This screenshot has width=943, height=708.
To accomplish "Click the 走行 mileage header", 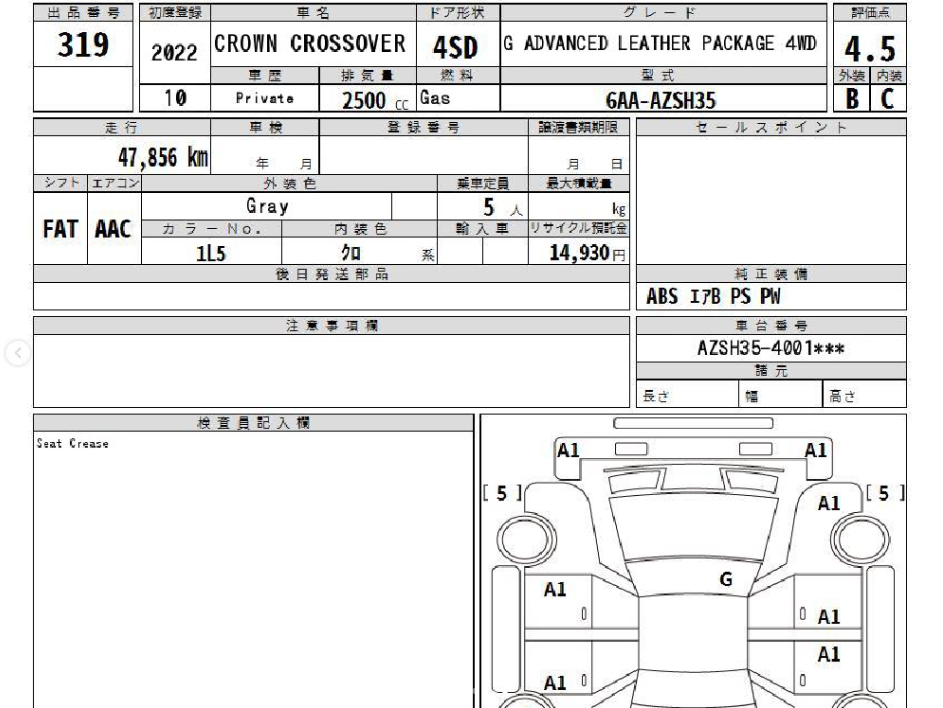I will (x=121, y=127).
